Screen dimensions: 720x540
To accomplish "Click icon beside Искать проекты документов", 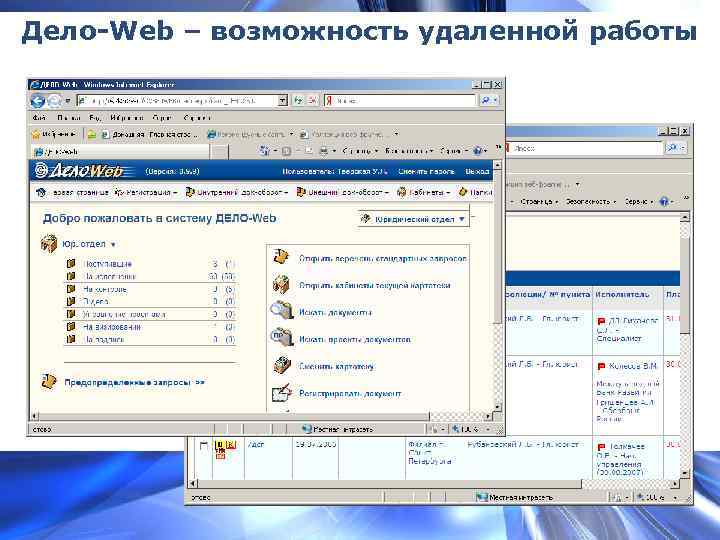I will (x=281, y=338).
